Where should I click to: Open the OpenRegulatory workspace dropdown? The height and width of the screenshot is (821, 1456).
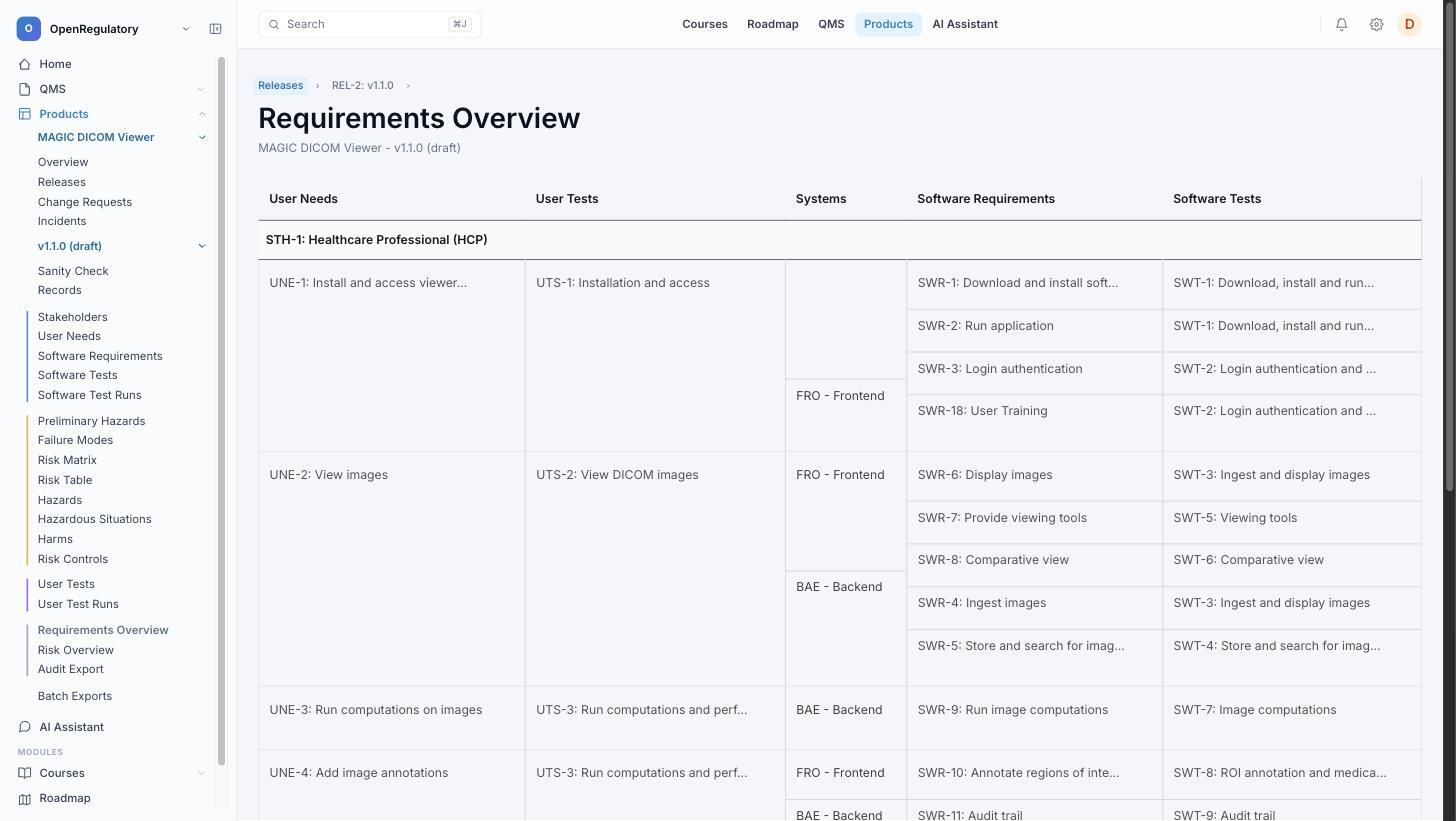[186, 29]
